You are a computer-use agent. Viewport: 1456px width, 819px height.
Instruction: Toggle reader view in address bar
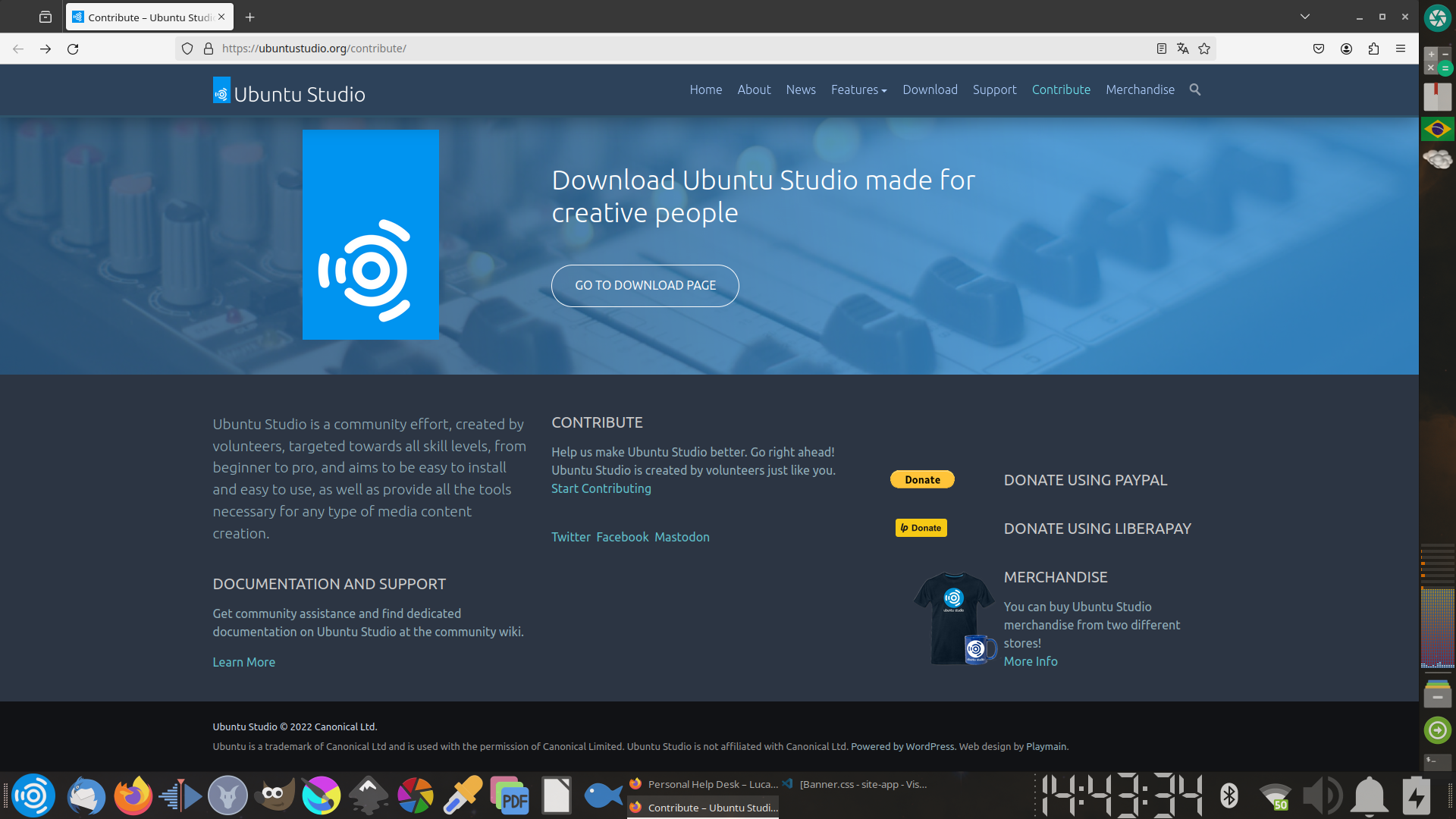pyautogui.click(x=1161, y=49)
